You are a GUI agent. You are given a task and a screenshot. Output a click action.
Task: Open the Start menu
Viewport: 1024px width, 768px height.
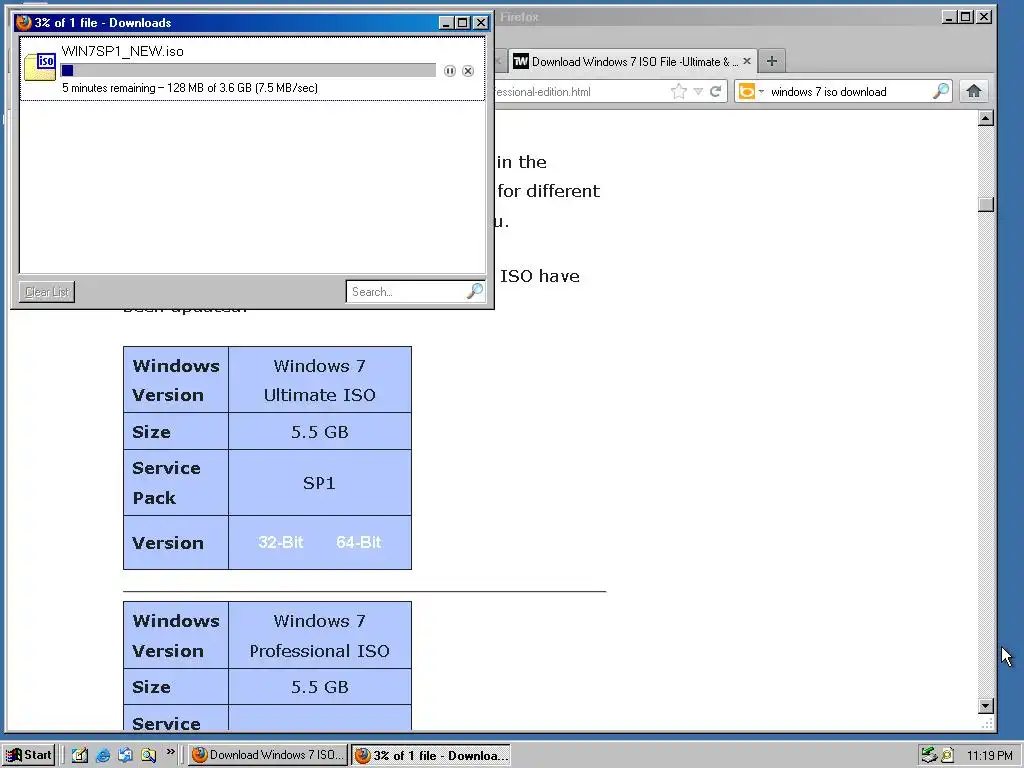click(x=28, y=755)
